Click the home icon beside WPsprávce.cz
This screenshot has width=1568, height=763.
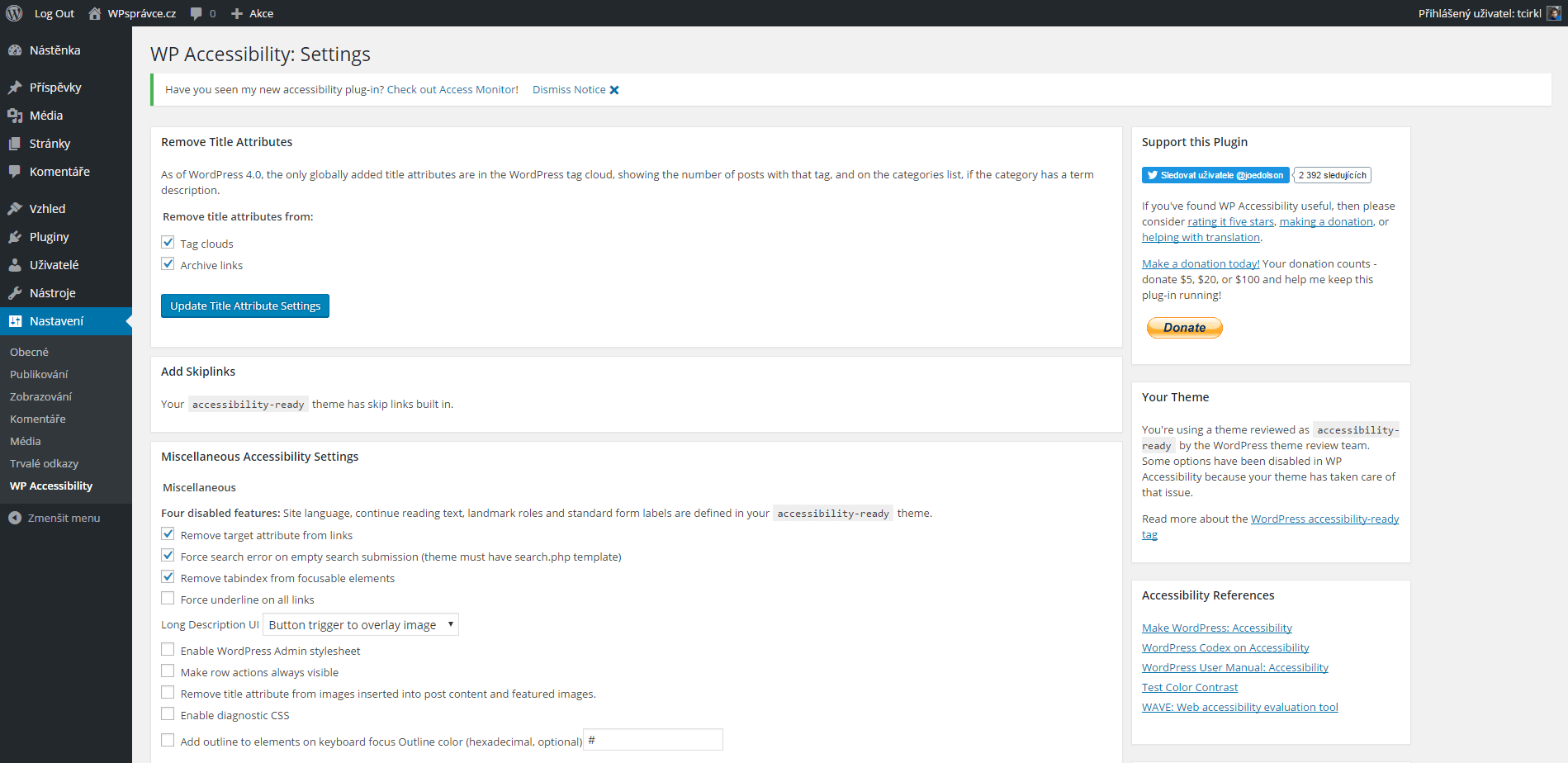pos(95,13)
